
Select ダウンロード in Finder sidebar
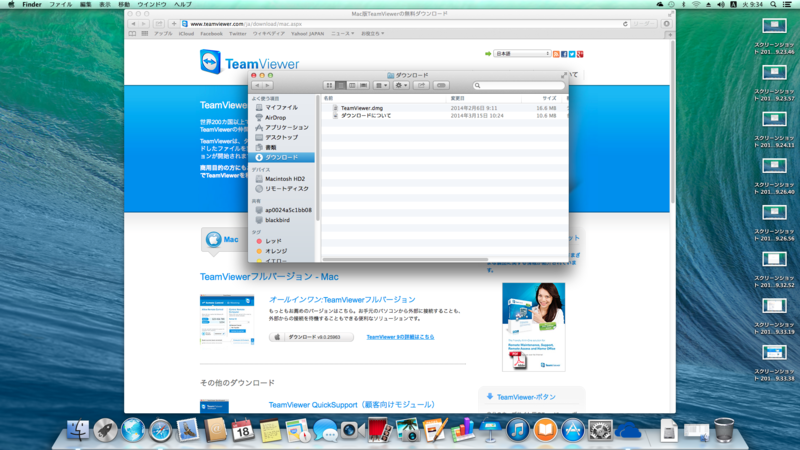[x=282, y=158]
